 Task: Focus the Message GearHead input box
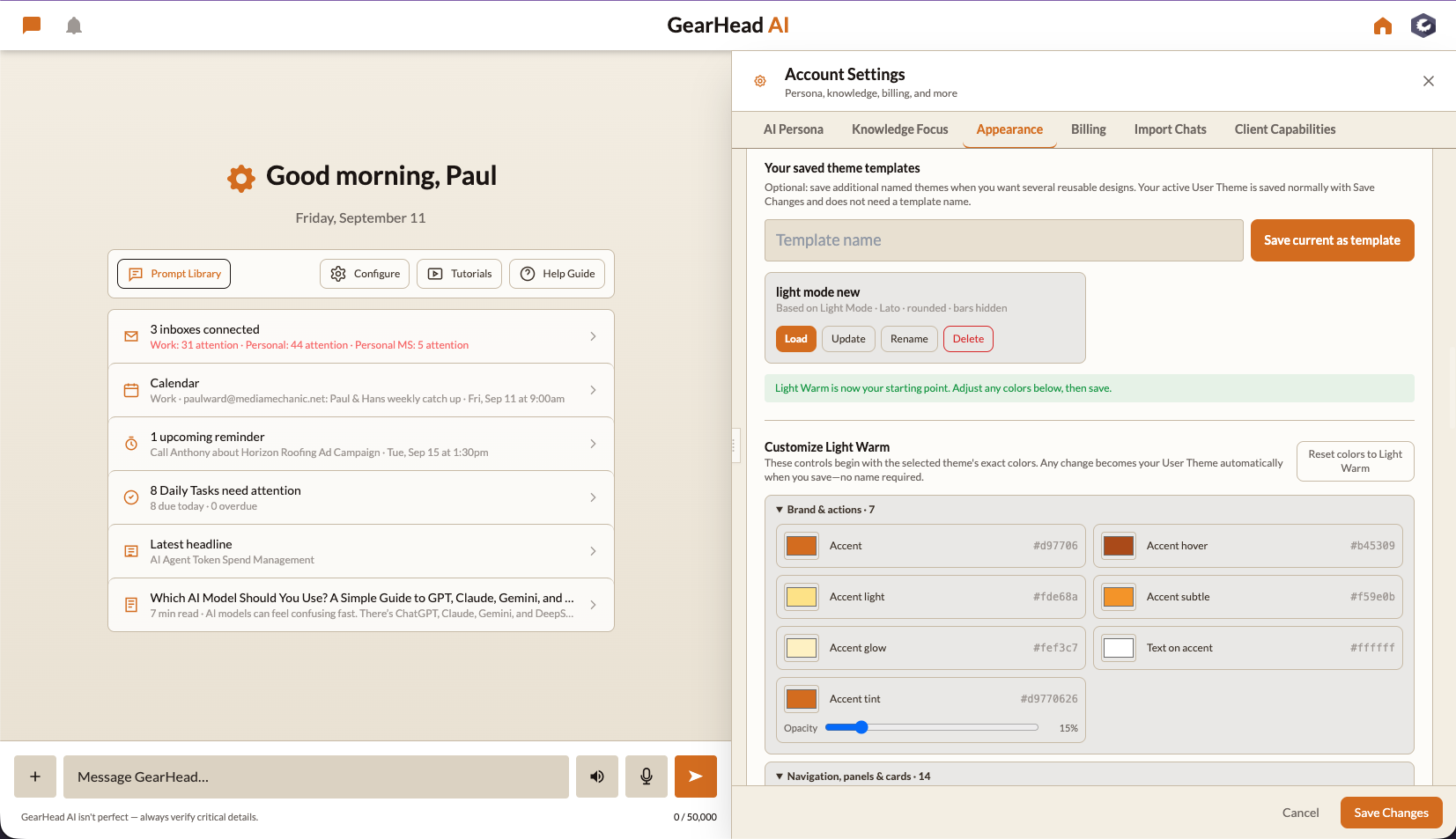pos(316,776)
